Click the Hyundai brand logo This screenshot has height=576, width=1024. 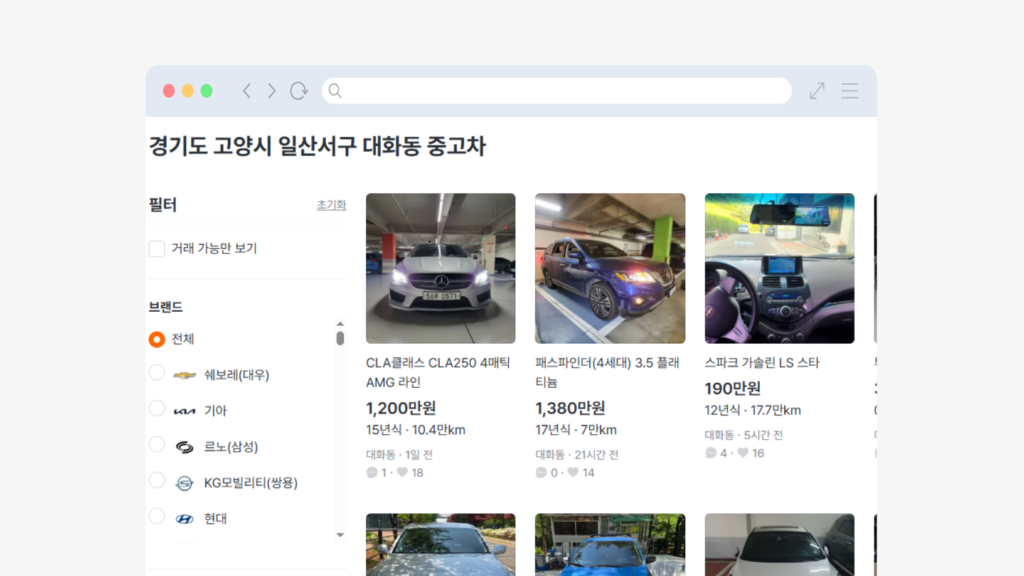tap(184, 519)
